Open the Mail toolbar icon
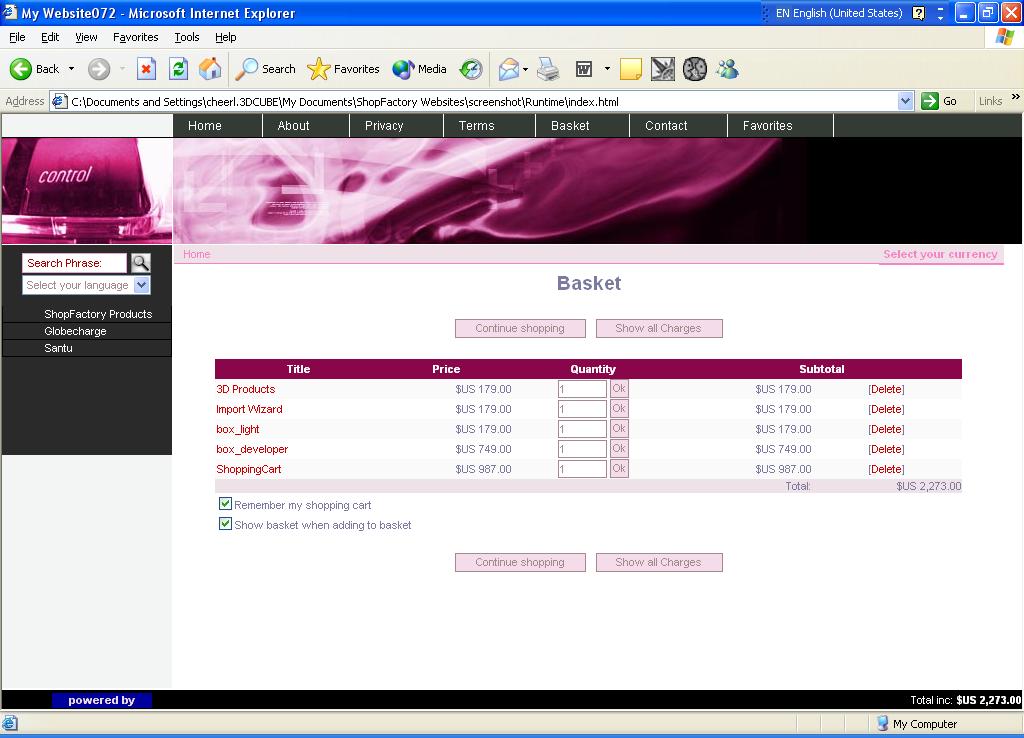This screenshot has height=738, width=1024. point(509,69)
